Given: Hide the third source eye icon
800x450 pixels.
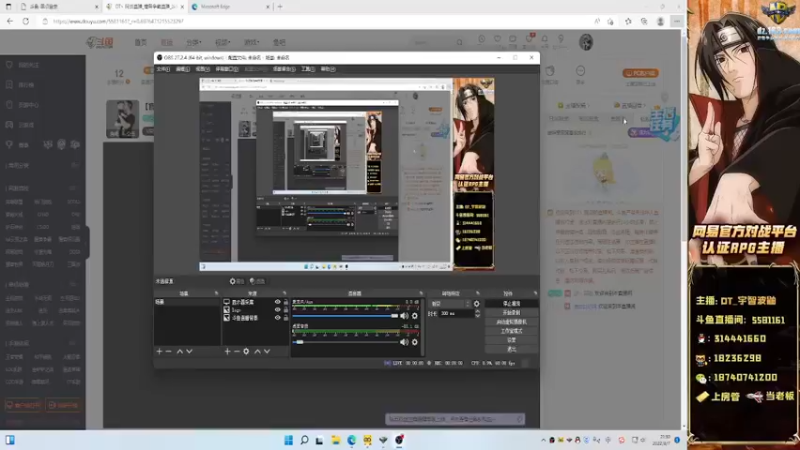Looking at the screenshot, I should tap(278, 317).
